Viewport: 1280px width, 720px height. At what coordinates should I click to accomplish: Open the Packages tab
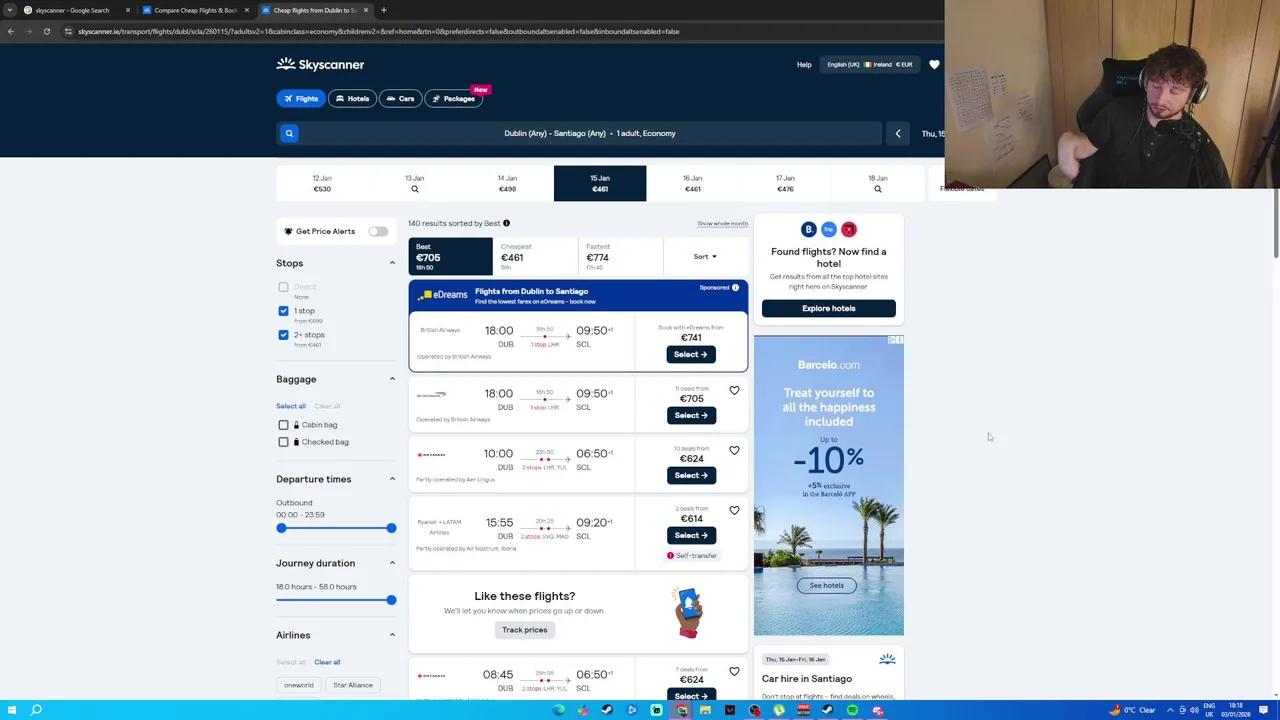453,99
